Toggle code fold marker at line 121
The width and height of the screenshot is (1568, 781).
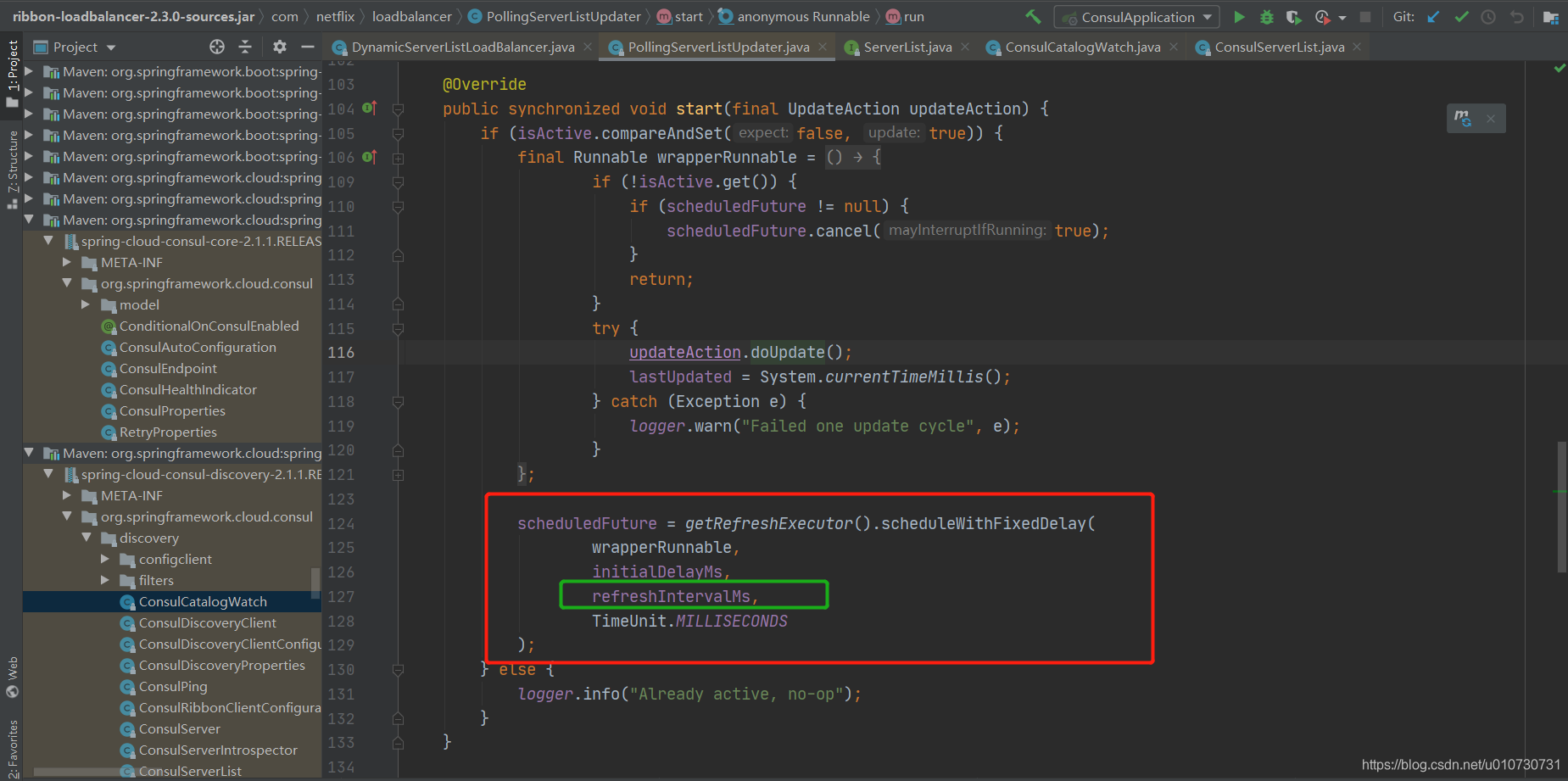click(x=398, y=475)
